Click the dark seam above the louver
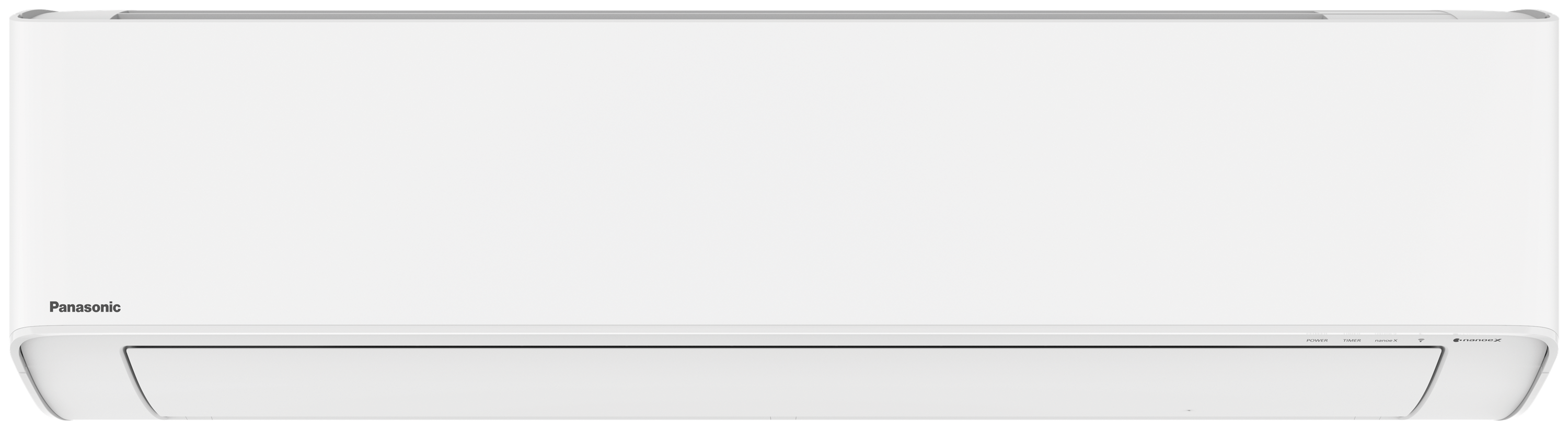Viewport: 1568px width, 430px height. 784,347
